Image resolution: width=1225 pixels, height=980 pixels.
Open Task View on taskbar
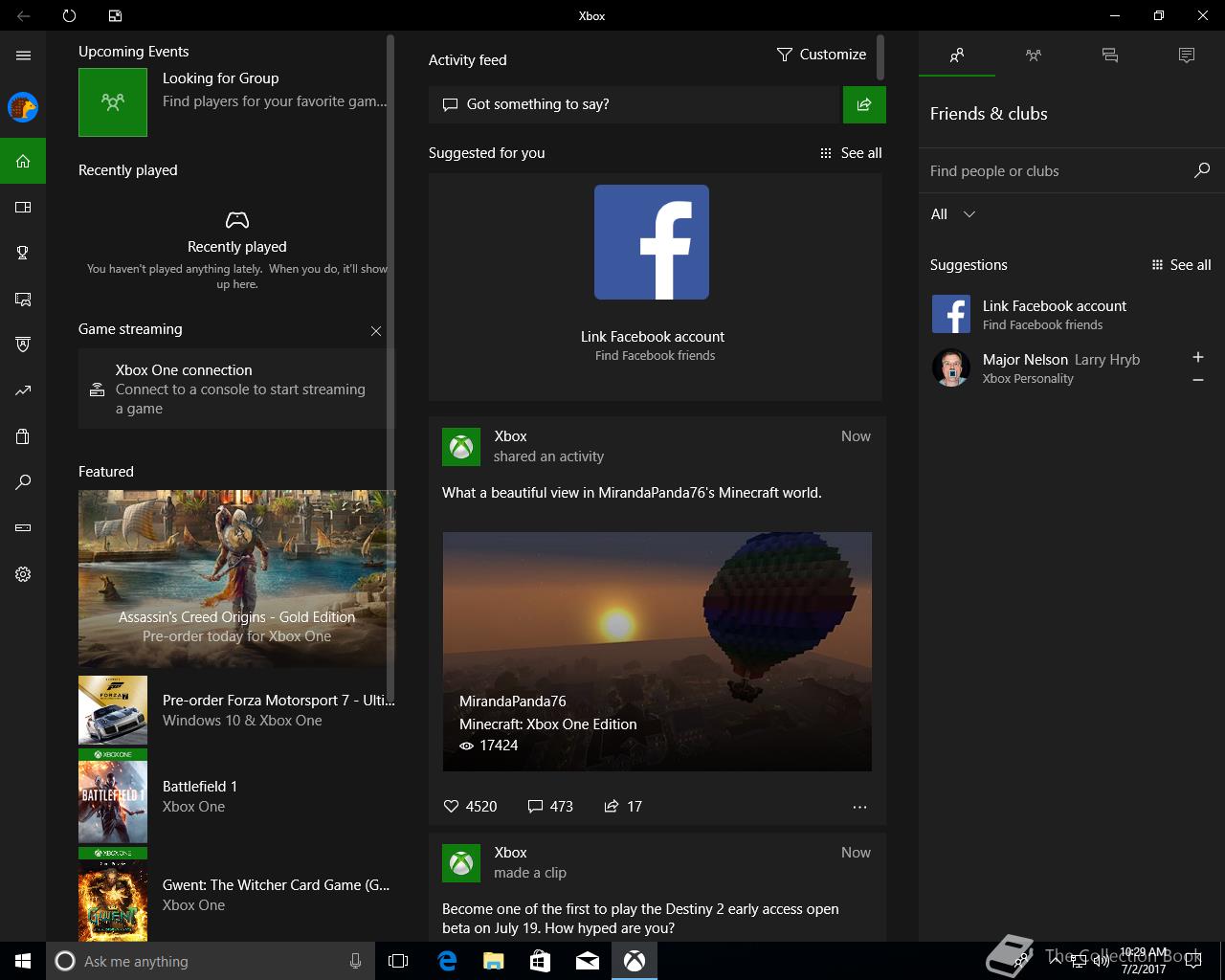(398, 961)
